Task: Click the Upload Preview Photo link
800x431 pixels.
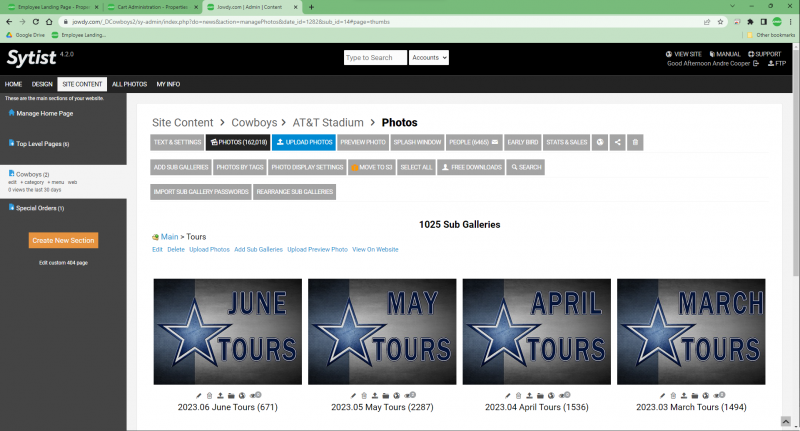Action: [x=317, y=249]
